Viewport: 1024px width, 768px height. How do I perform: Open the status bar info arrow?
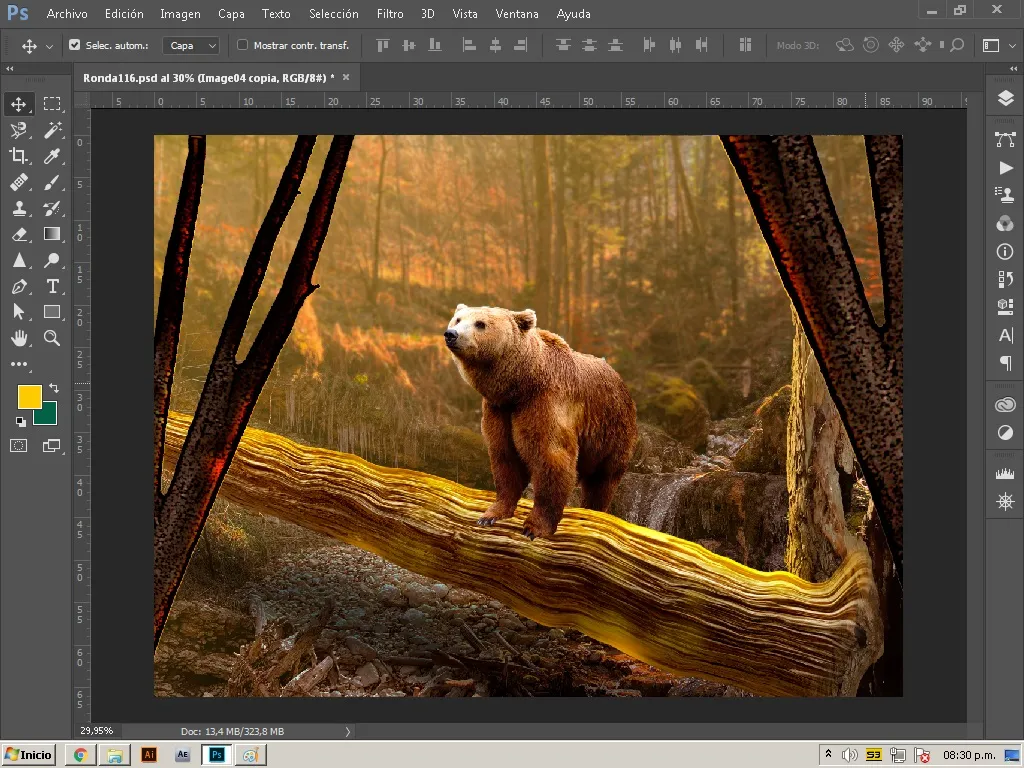[347, 731]
